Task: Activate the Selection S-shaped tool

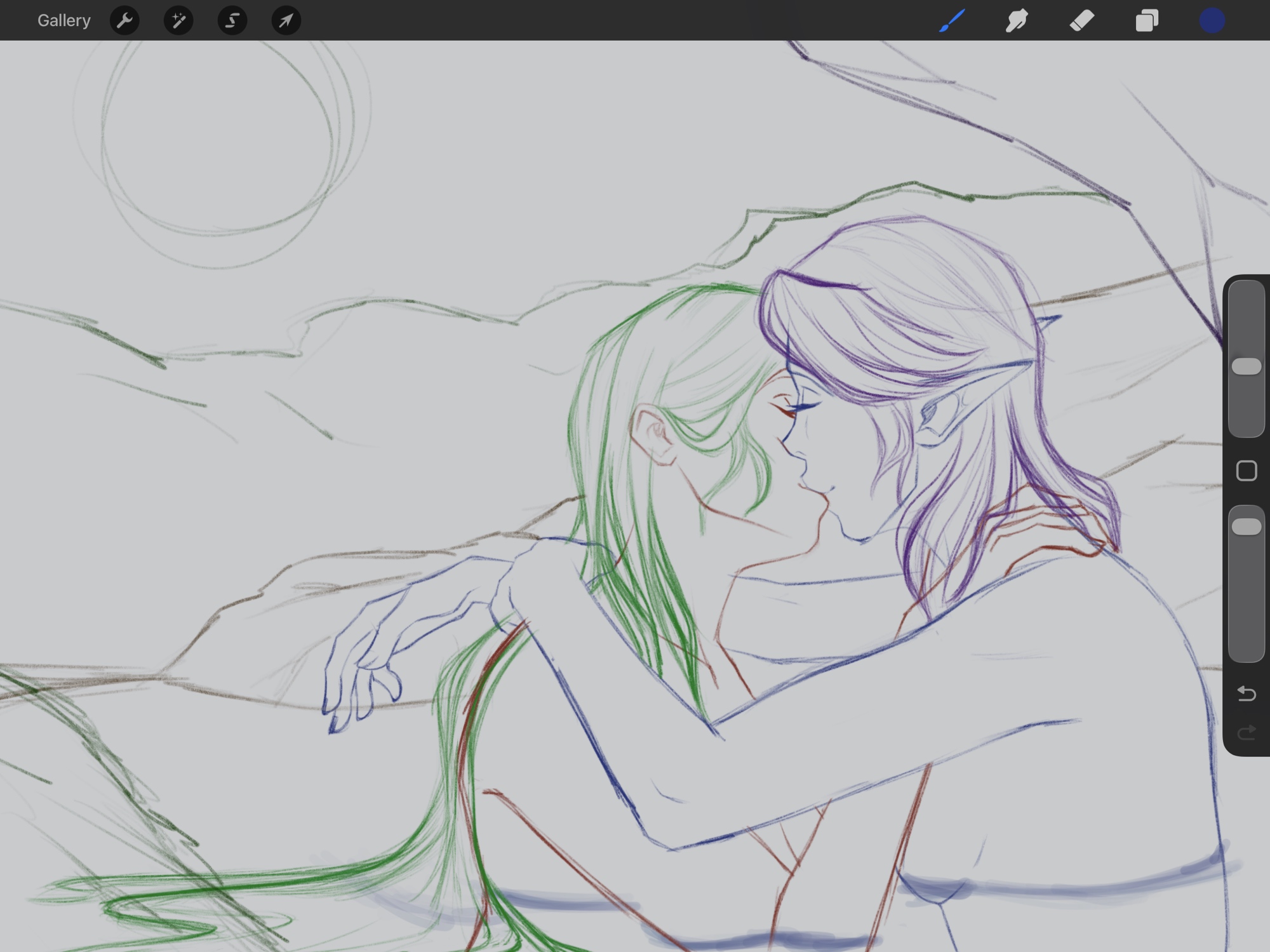Action: pyautogui.click(x=232, y=20)
